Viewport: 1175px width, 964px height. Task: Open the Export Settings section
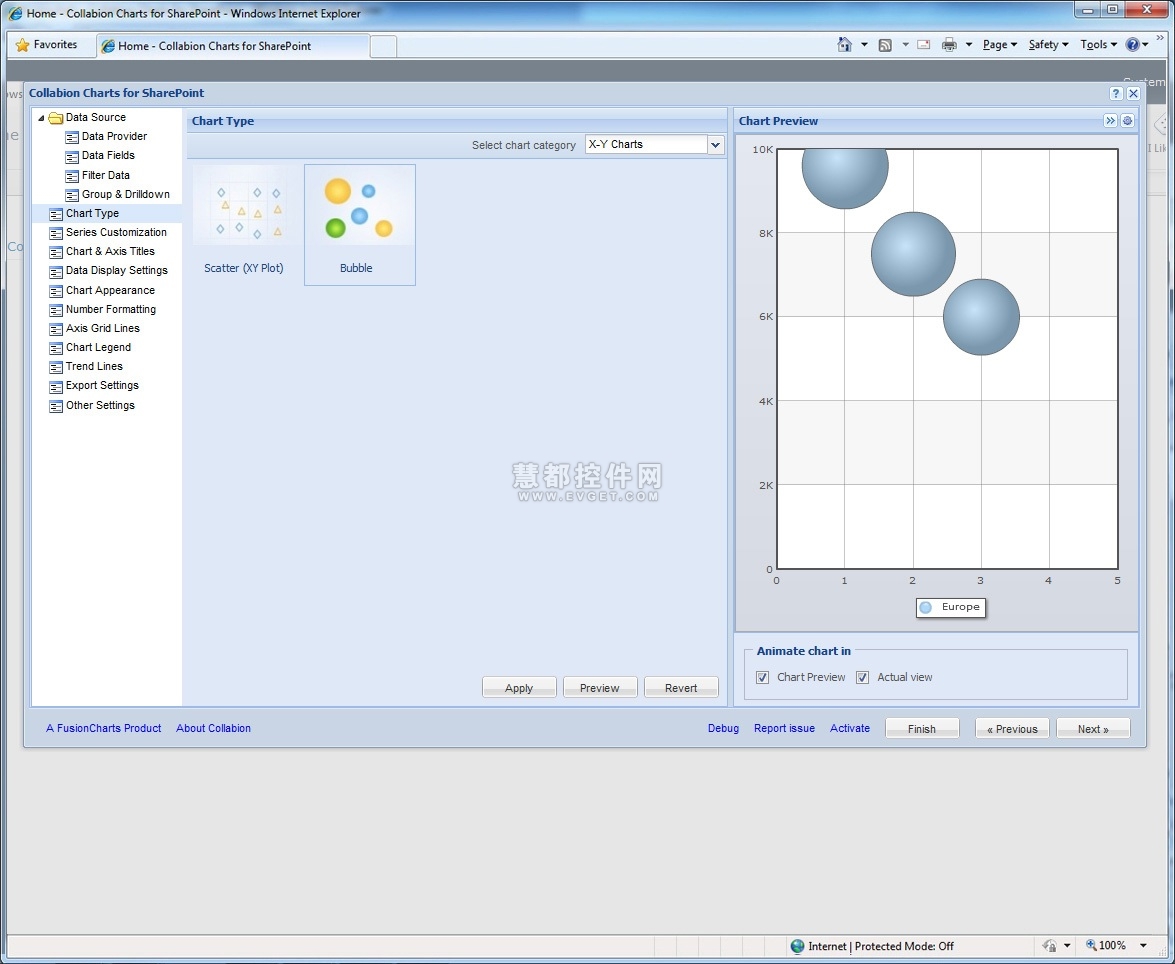tap(102, 385)
